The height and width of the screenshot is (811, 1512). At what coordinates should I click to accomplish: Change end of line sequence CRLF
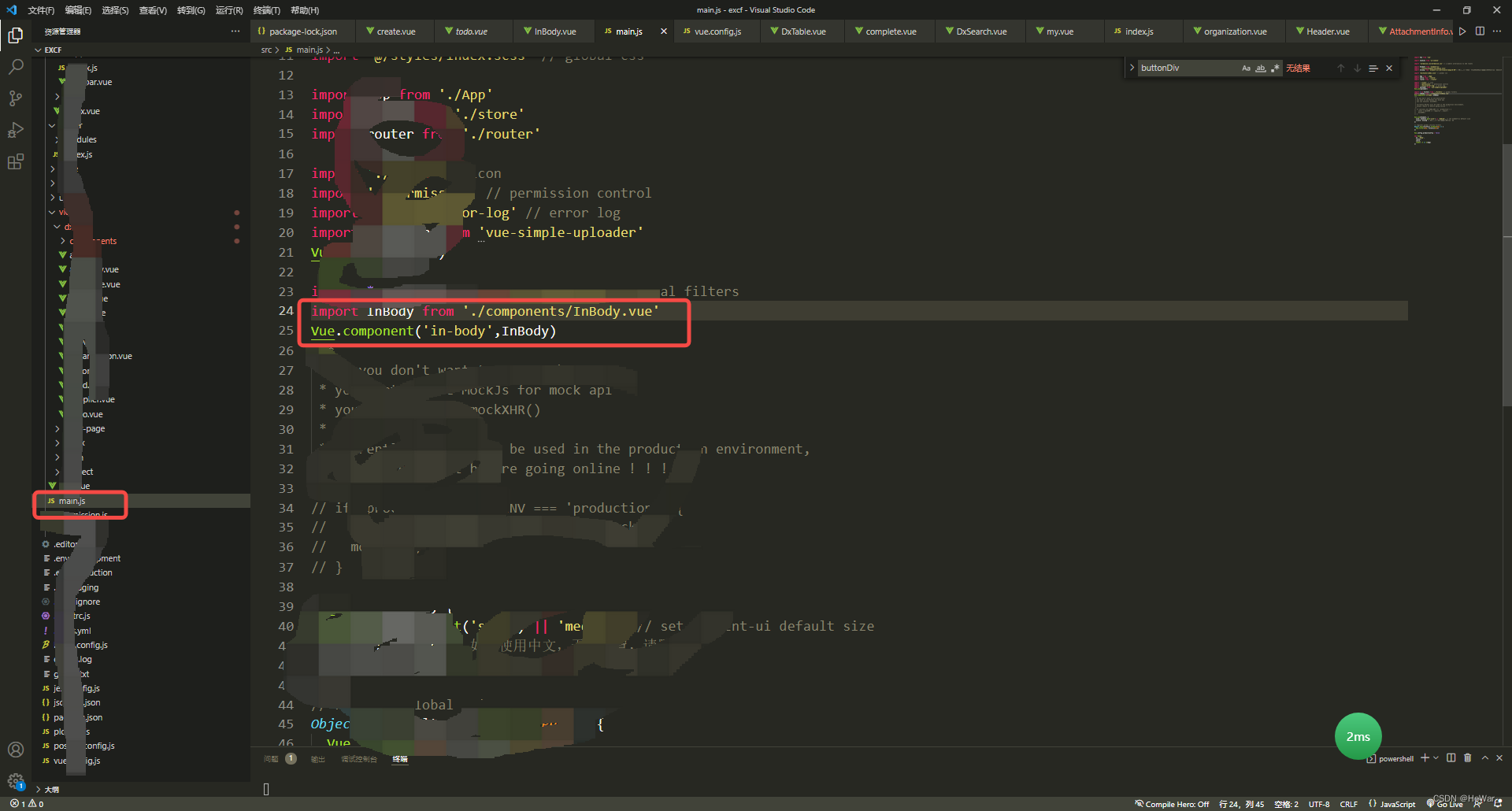click(1348, 804)
